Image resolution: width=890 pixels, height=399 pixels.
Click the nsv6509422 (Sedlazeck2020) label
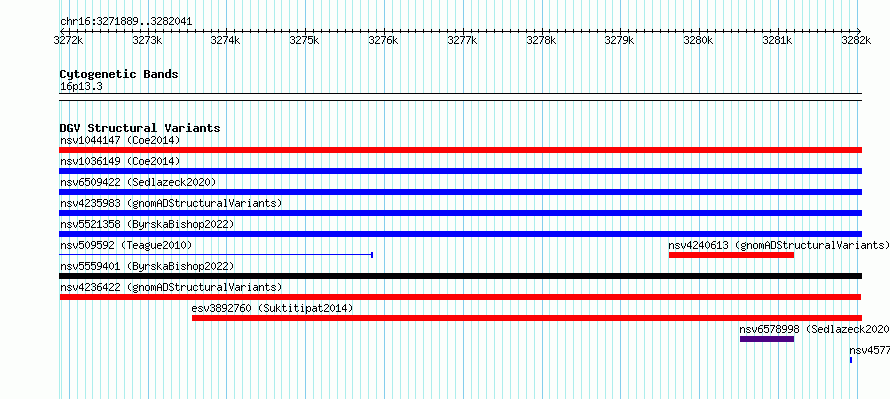138,182
